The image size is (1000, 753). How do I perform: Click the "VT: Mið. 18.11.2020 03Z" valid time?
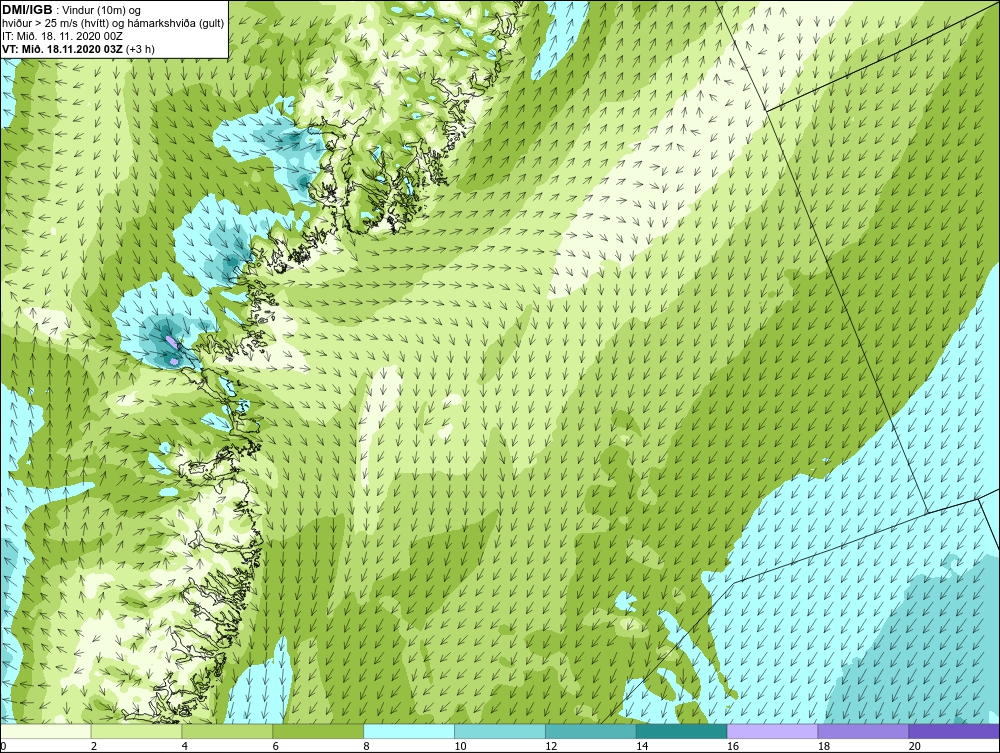pyautogui.click(x=62, y=48)
